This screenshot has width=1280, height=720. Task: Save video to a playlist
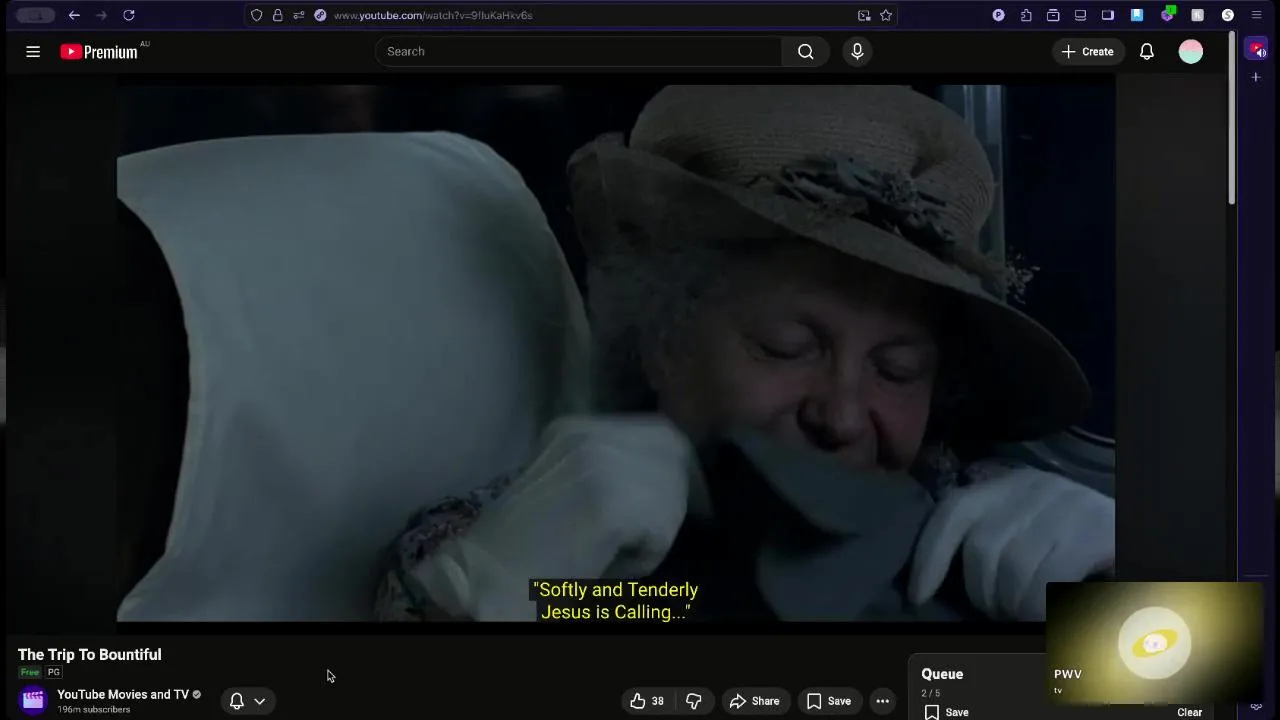[829, 701]
